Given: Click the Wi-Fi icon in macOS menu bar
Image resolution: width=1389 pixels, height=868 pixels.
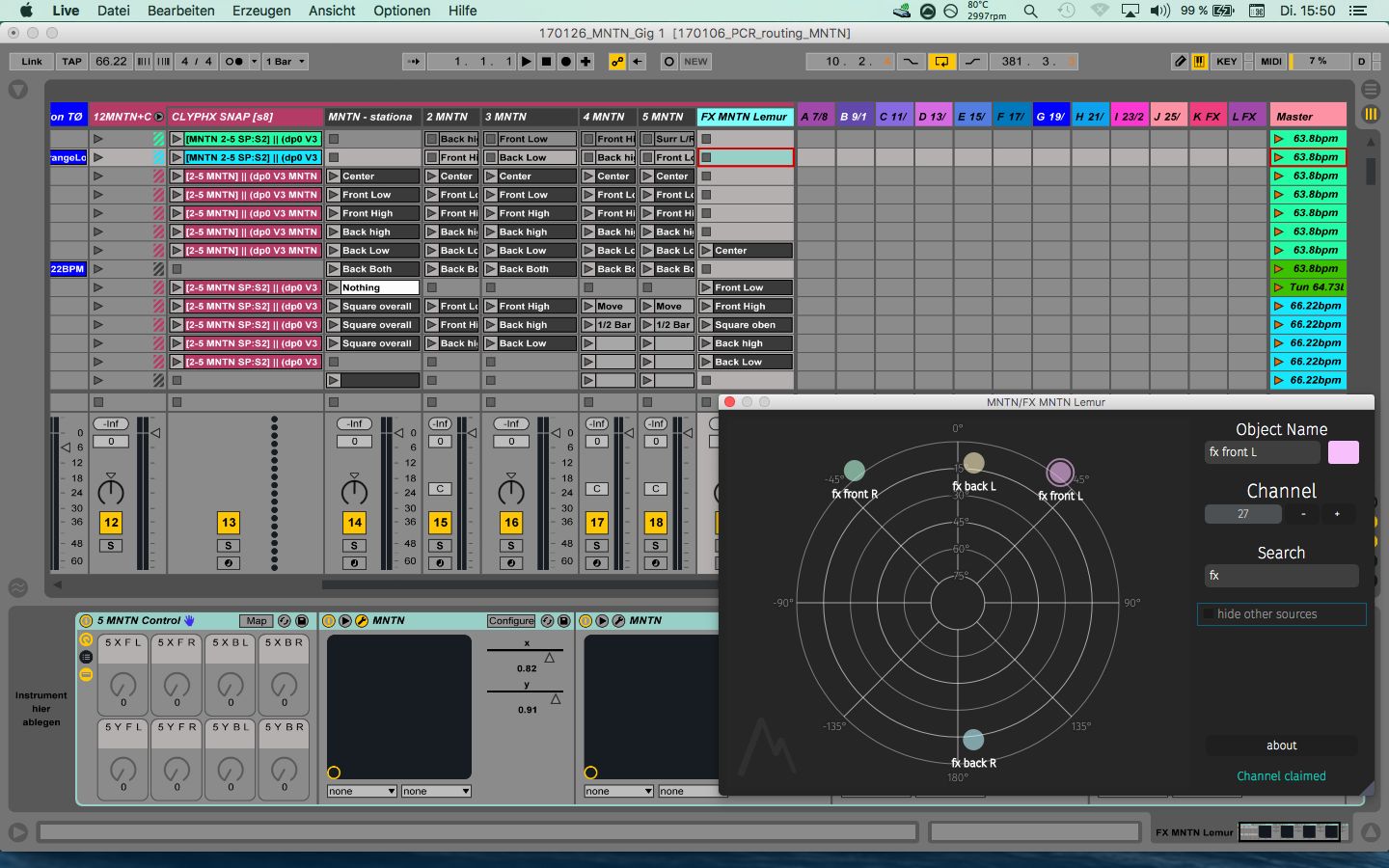Looking at the screenshot, I should [1100, 11].
